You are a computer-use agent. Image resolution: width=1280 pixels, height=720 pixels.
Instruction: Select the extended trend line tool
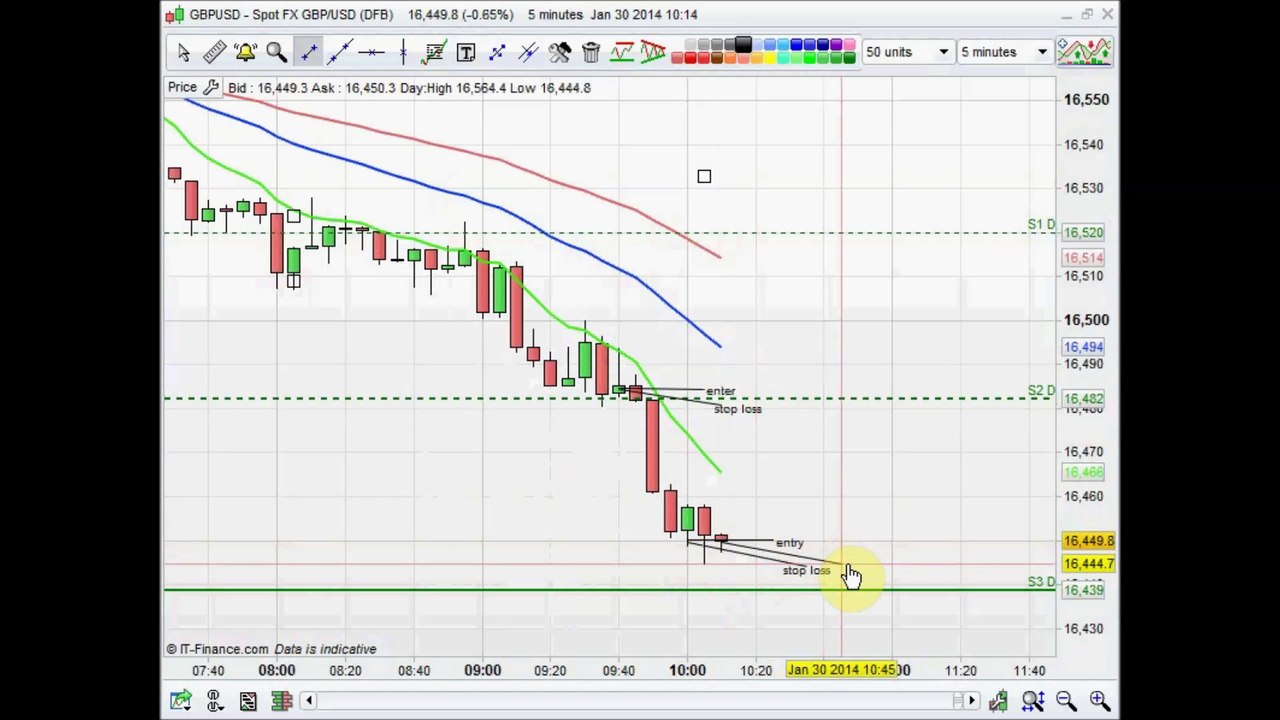[340, 52]
